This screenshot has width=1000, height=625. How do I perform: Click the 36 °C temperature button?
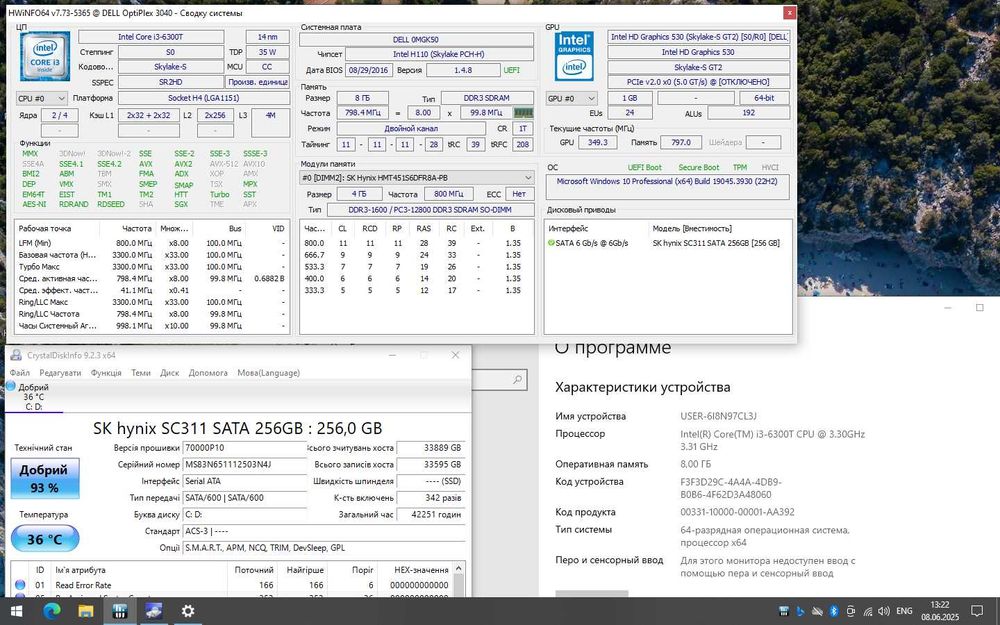tap(45, 539)
